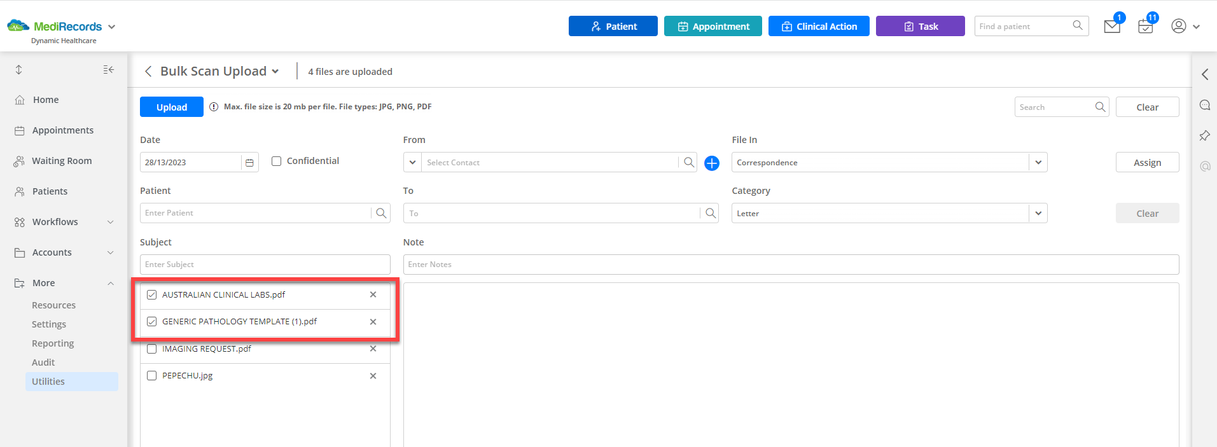Viewport: 1217px width, 447px height.
Task: Open the Waiting Room
Action: 61,161
